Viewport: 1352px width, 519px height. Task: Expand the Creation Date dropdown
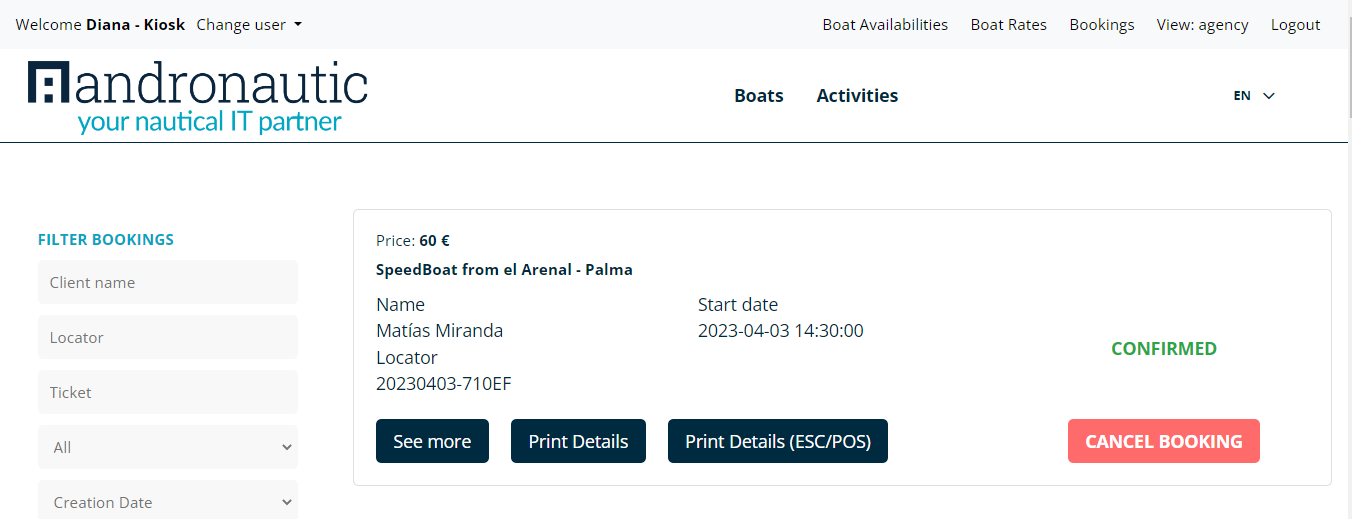[x=168, y=500]
